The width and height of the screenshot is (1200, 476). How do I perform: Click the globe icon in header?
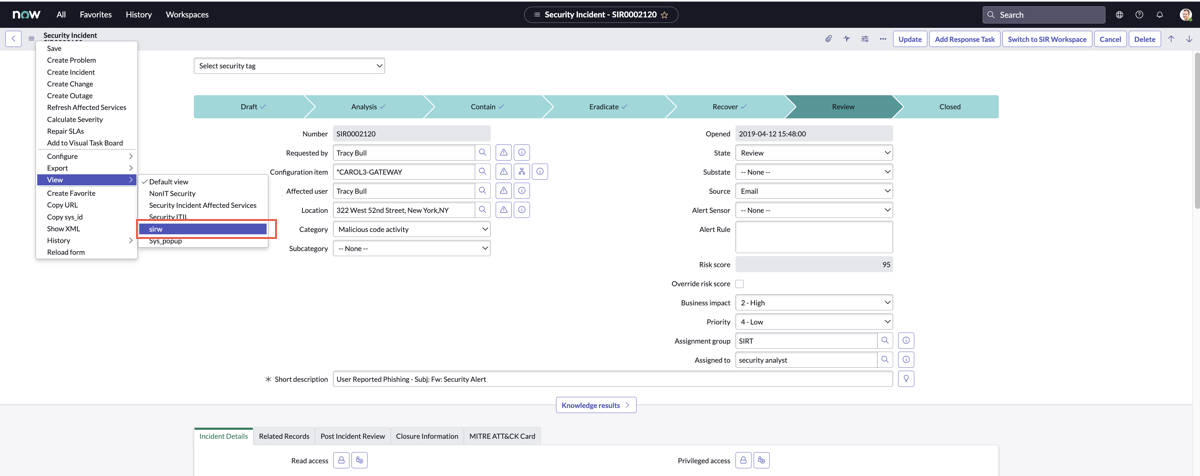pyautogui.click(x=1119, y=15)
